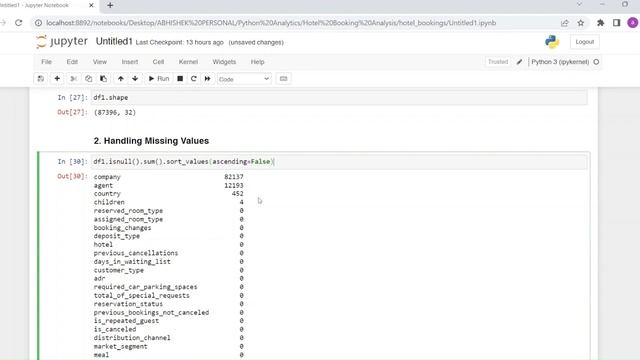The height and width of the screenshot is (360, 640).
Task: Click the site info icon before localhost
Action: click(x=38, y=23)
